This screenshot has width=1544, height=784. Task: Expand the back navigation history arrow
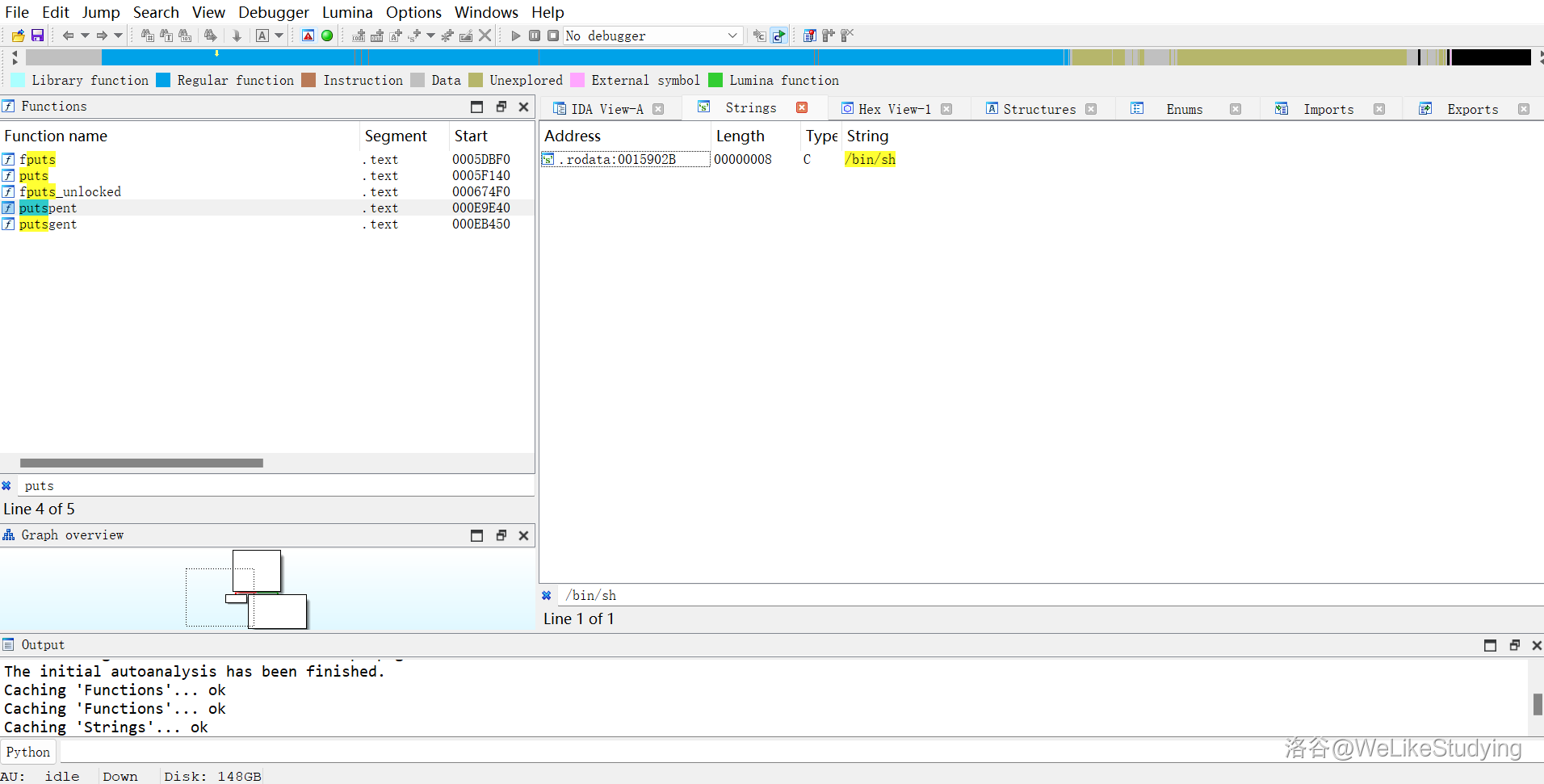pos(85,36)
